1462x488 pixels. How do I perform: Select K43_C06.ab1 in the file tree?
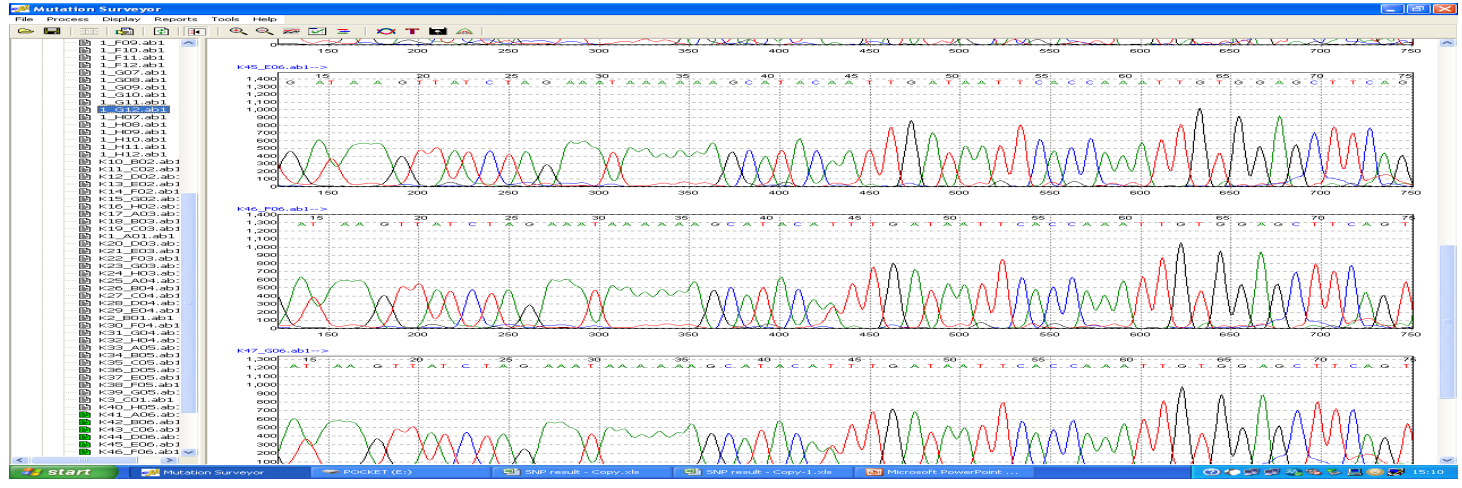coord(139,429)
